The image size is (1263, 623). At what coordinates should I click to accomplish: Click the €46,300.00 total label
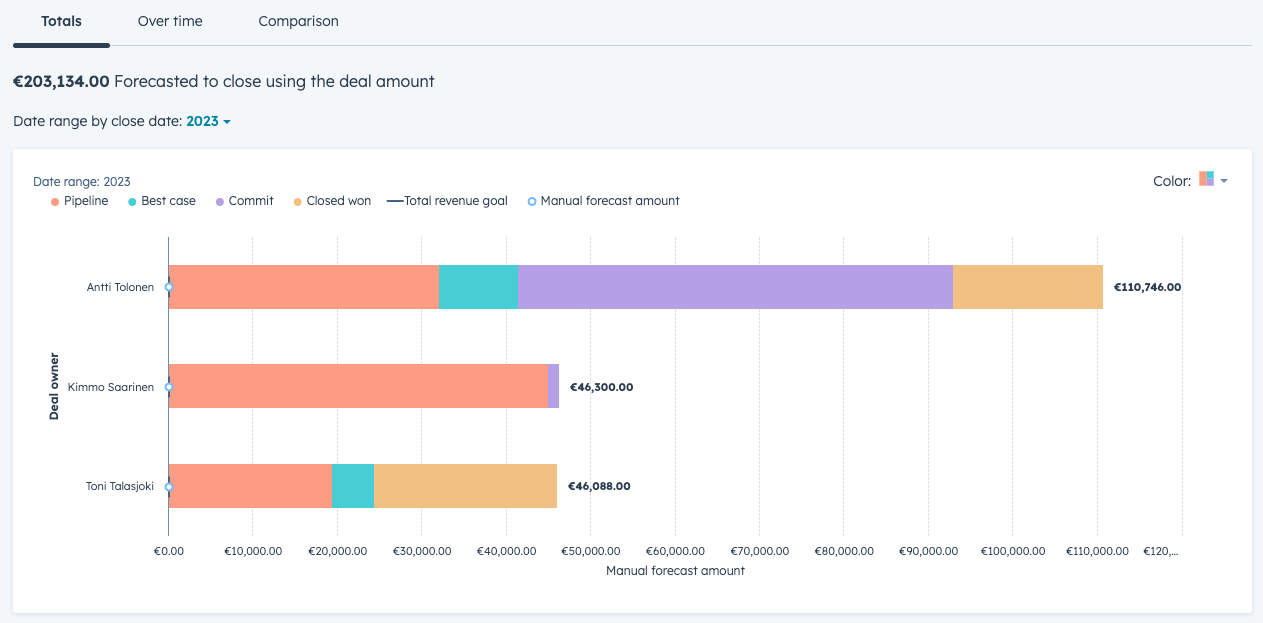(x=601, y=387)
